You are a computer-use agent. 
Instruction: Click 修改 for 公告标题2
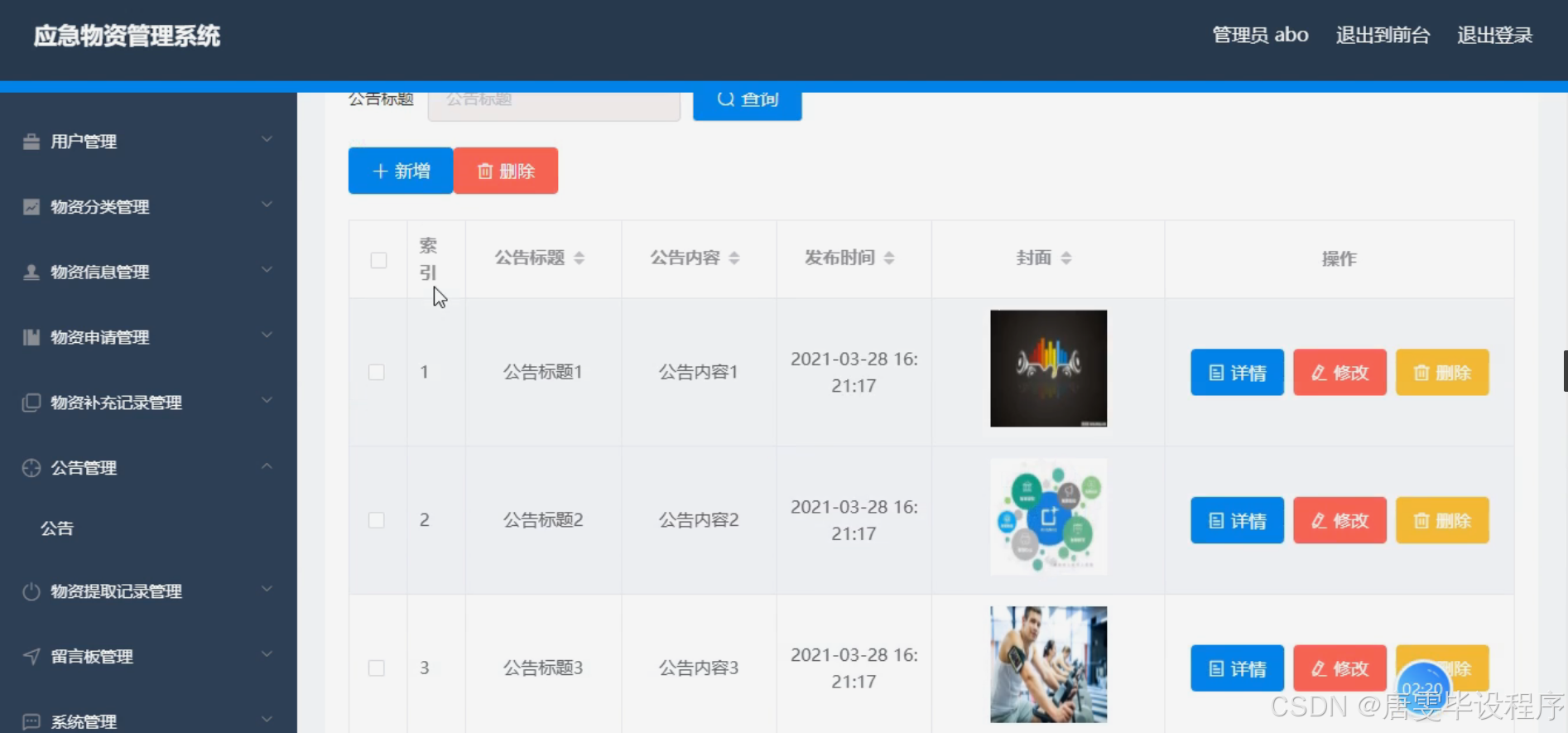coord(1340,520)
